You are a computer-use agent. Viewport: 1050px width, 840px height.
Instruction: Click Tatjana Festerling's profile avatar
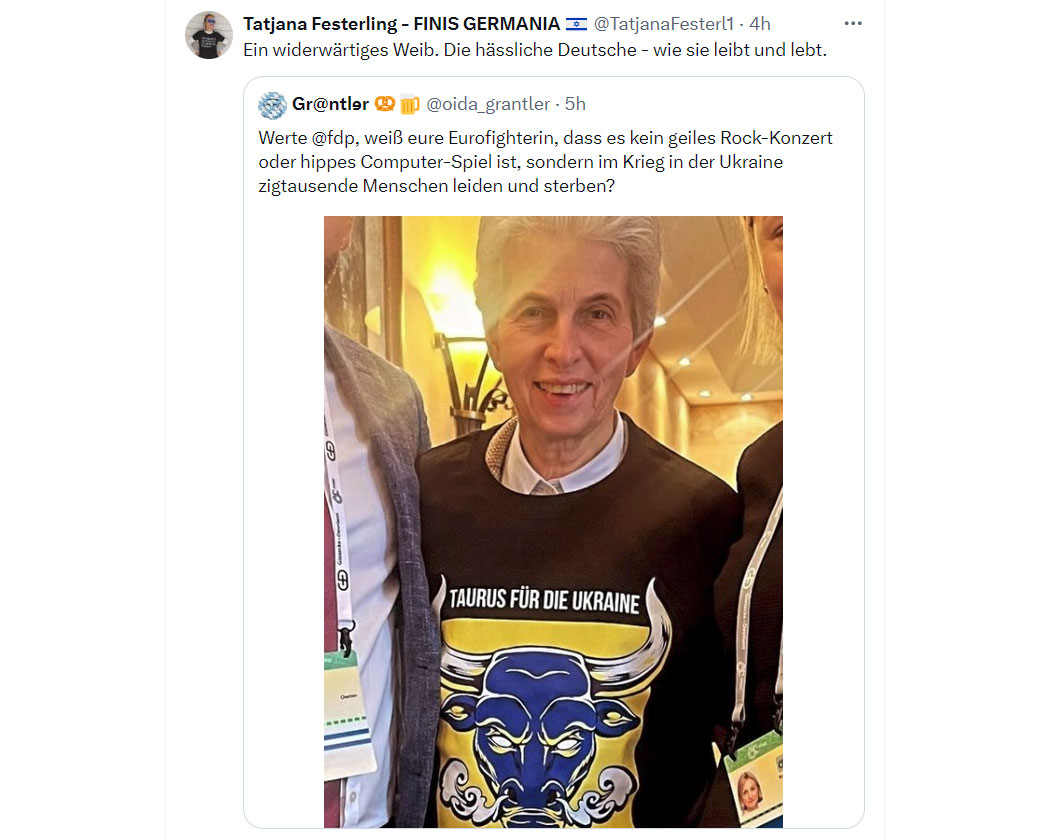click(x=209, y=36)
